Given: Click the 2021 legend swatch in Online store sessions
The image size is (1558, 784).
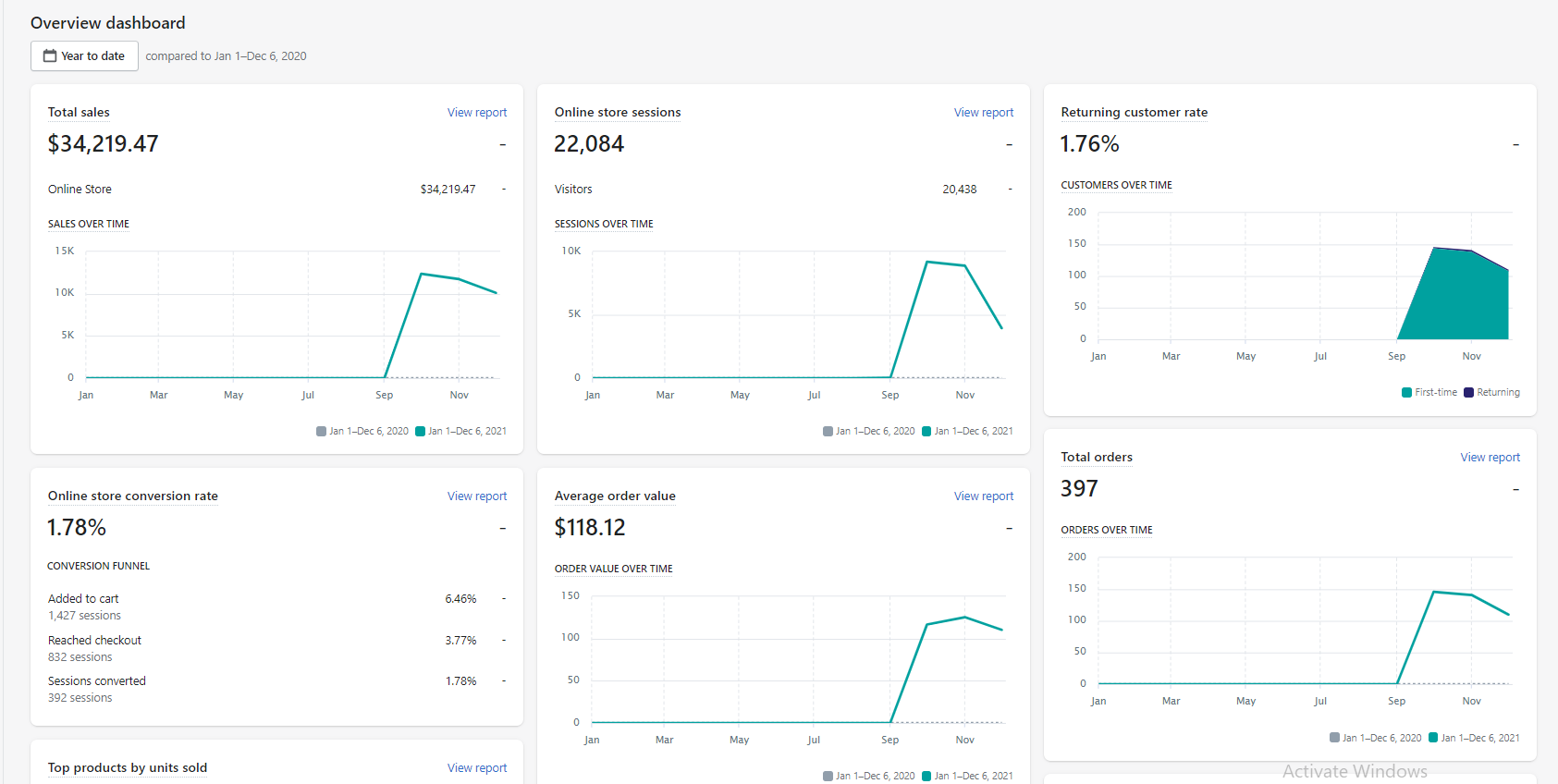Looking at the screenshot, I should [x=926, y=432].
